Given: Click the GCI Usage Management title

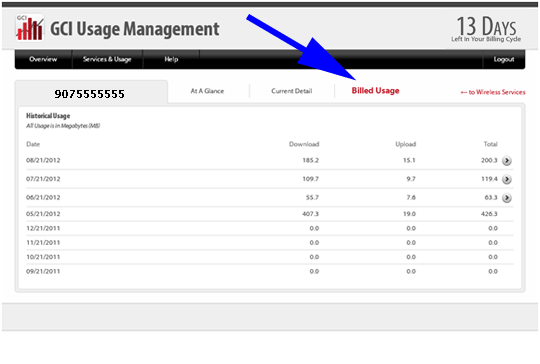Looking at the screenshot, I should click(x=135, y=29).
